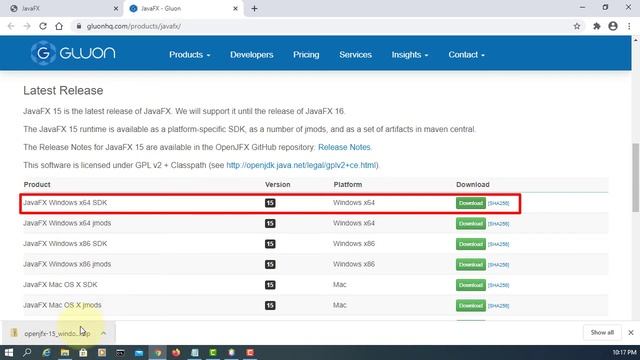Click the page vertical scrollbar
640x360 pixels.
[x=636, y=178]
